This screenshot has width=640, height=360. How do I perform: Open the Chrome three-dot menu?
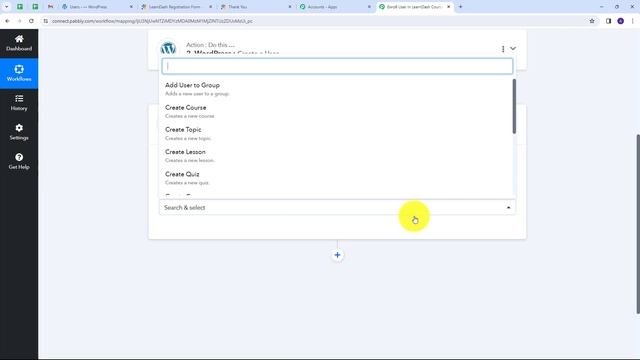click(x=633, y=21)
